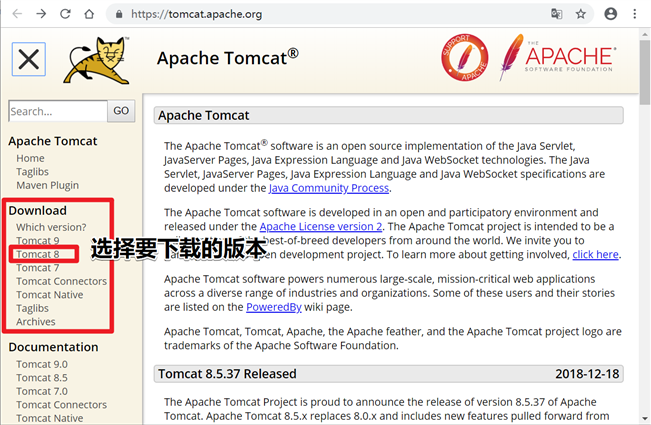Open Tomcat 7.0 documentation link

tap(42, 391)
